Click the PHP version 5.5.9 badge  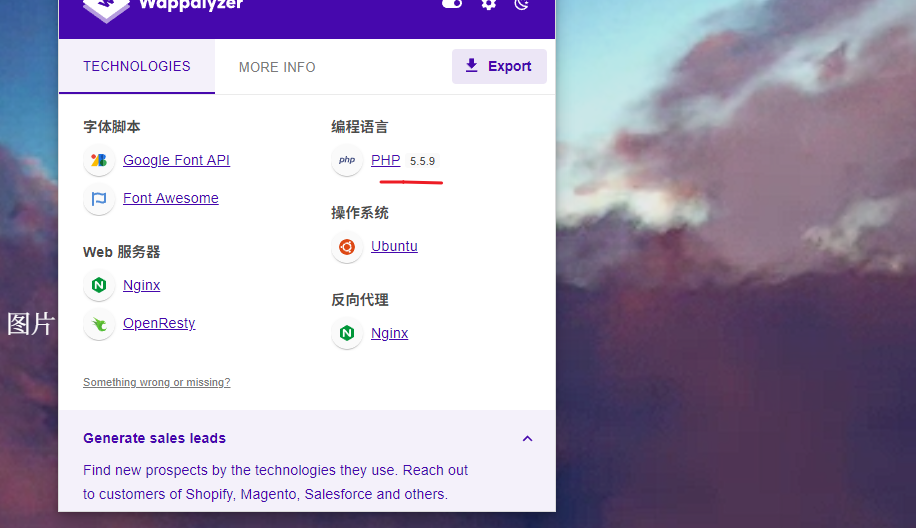pos(422,161)
